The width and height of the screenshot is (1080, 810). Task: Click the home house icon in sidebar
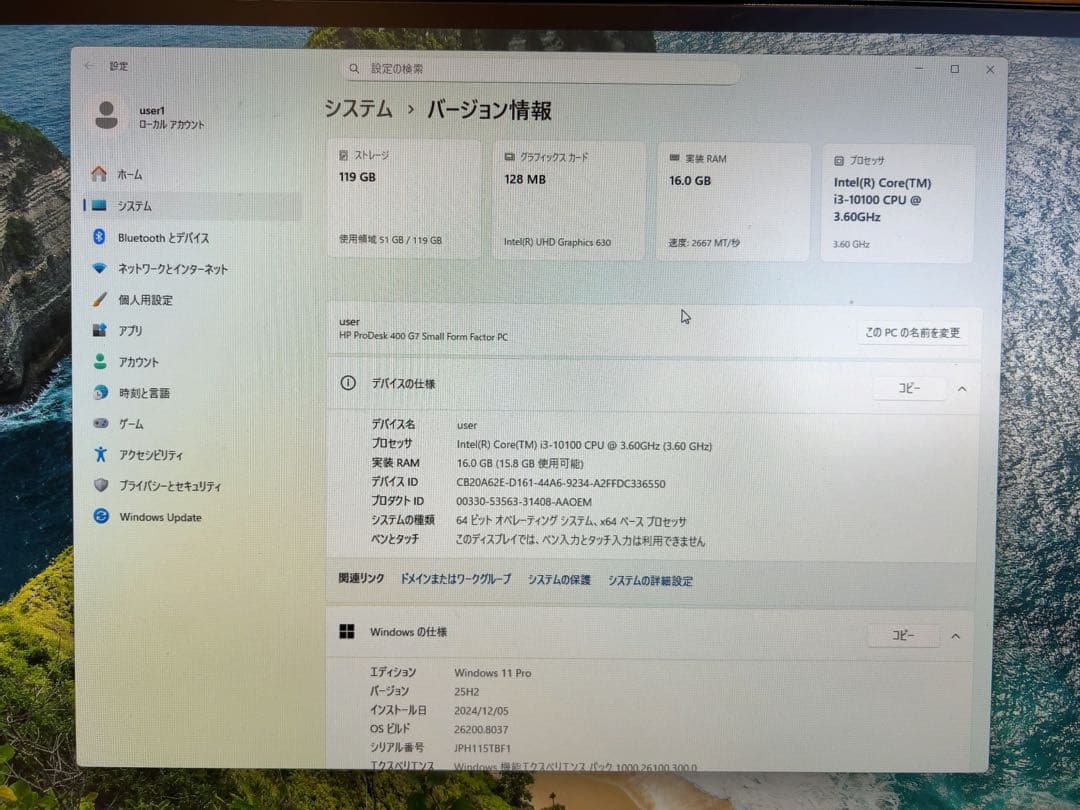(x=99, y=174)
